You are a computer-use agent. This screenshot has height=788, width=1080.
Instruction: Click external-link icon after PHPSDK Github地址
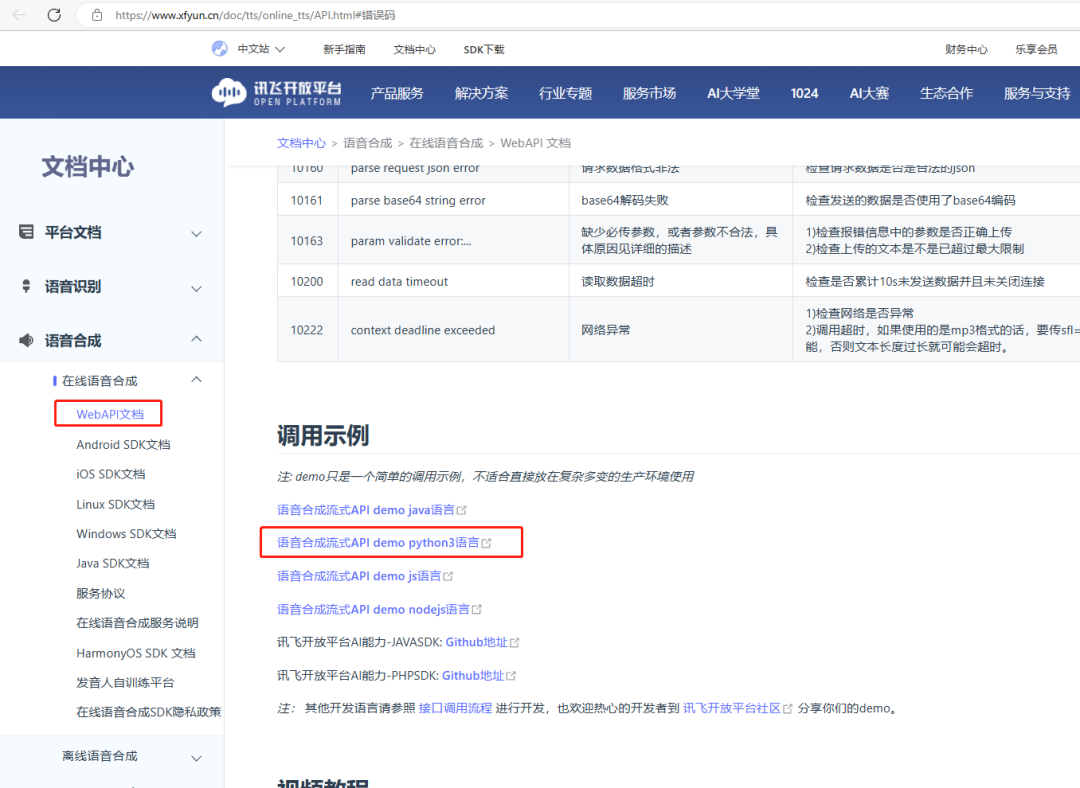tap(510, 676)
